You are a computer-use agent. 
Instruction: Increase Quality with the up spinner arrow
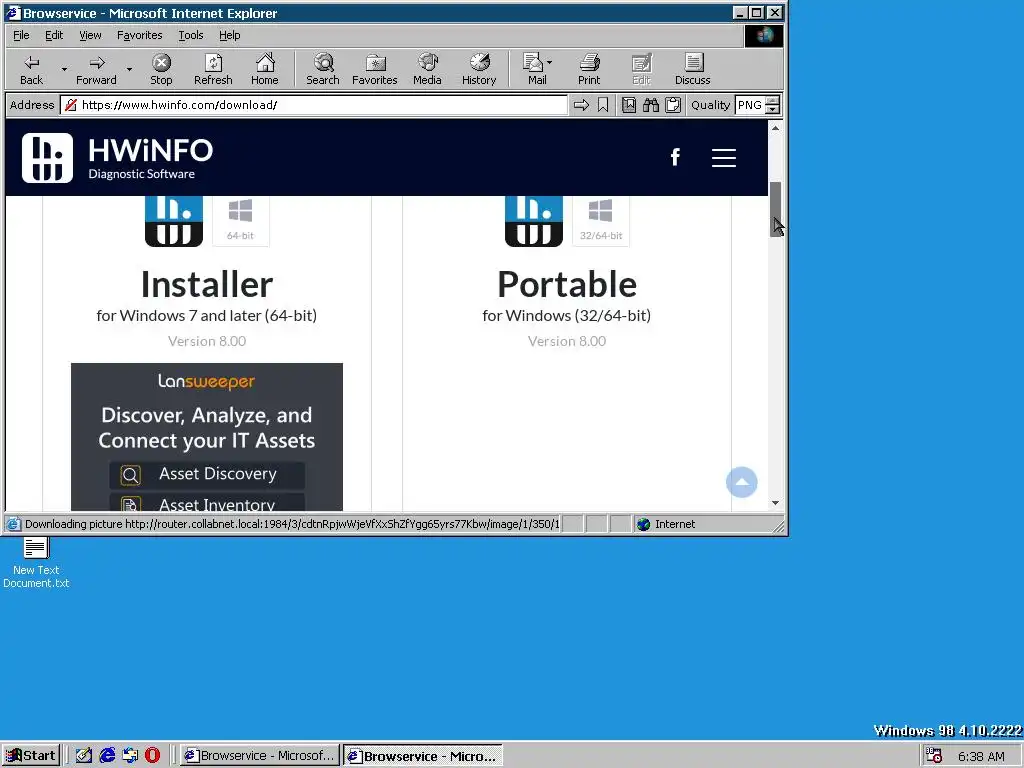pos(773,101)
